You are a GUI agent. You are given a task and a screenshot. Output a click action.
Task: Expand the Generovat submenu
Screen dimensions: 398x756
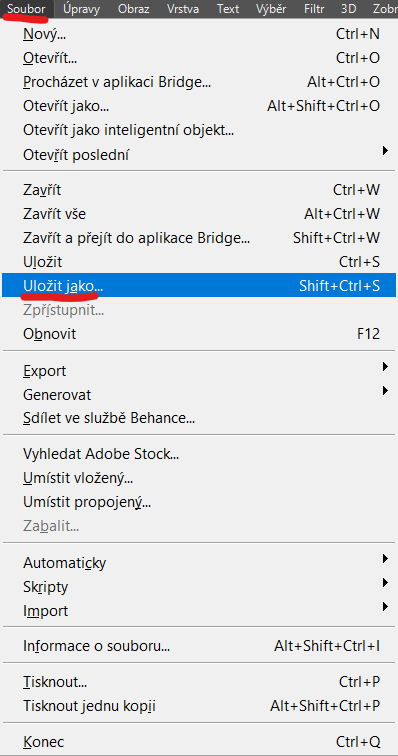[x=199, y=394]
